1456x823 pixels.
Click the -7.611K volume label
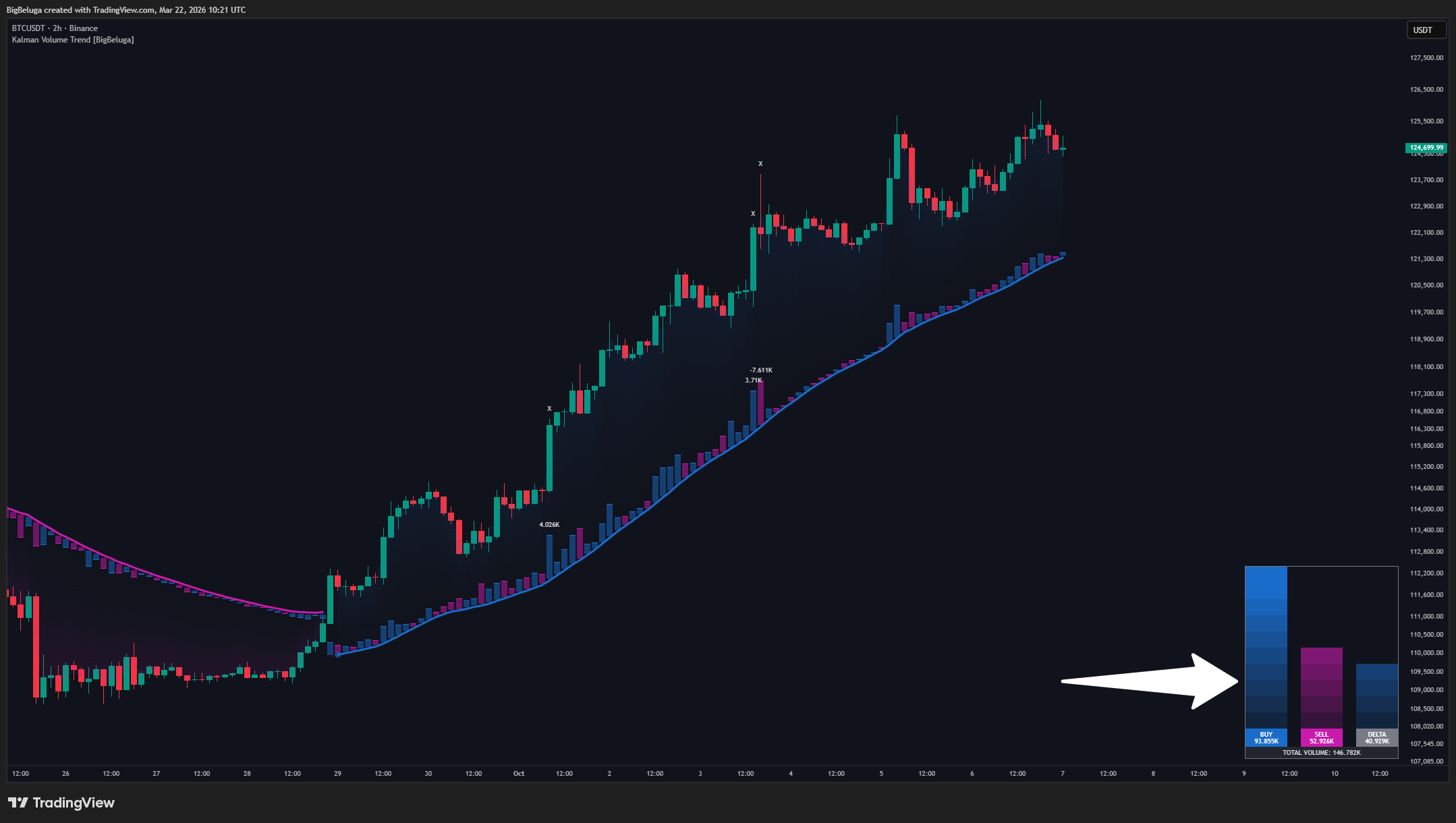(761, 370)
